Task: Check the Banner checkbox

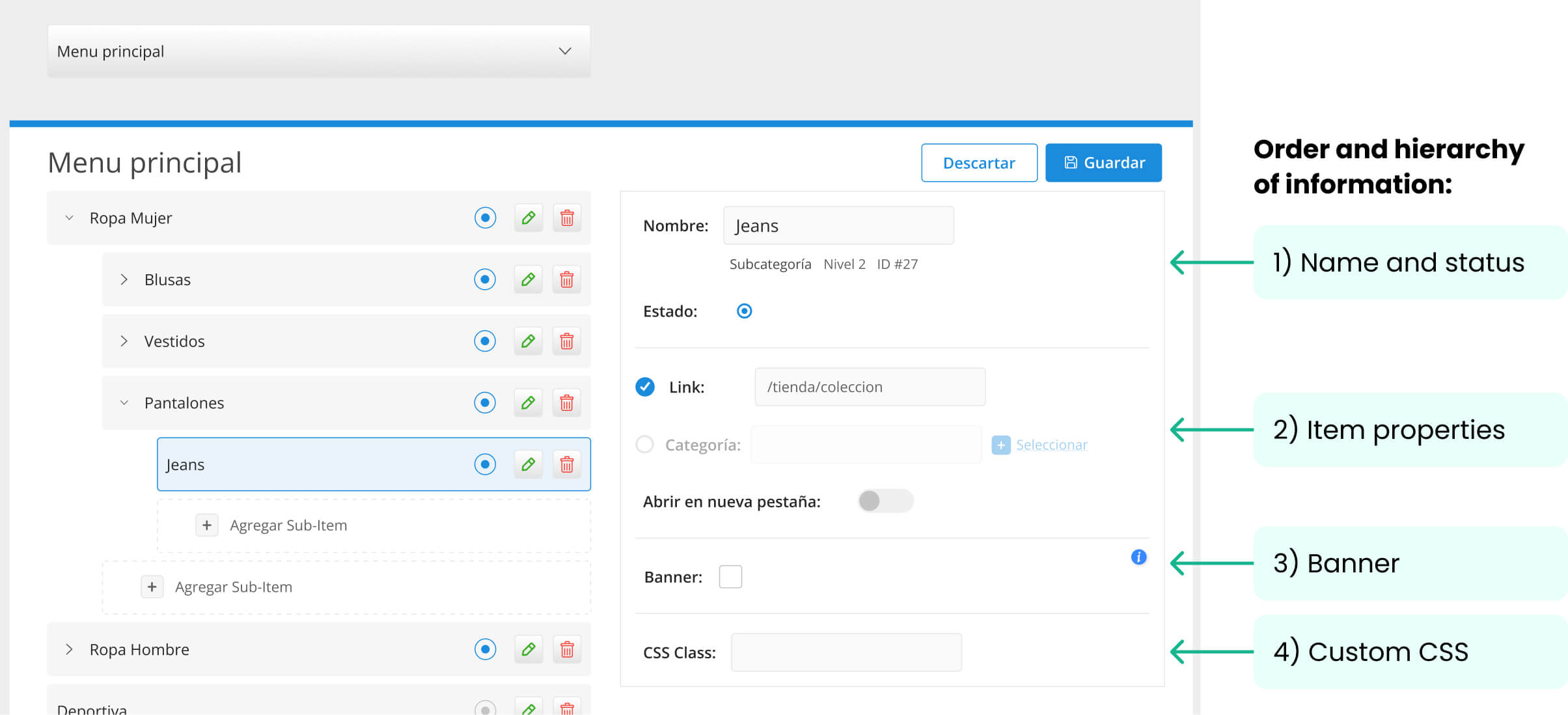Action: [x=730, y=576]
